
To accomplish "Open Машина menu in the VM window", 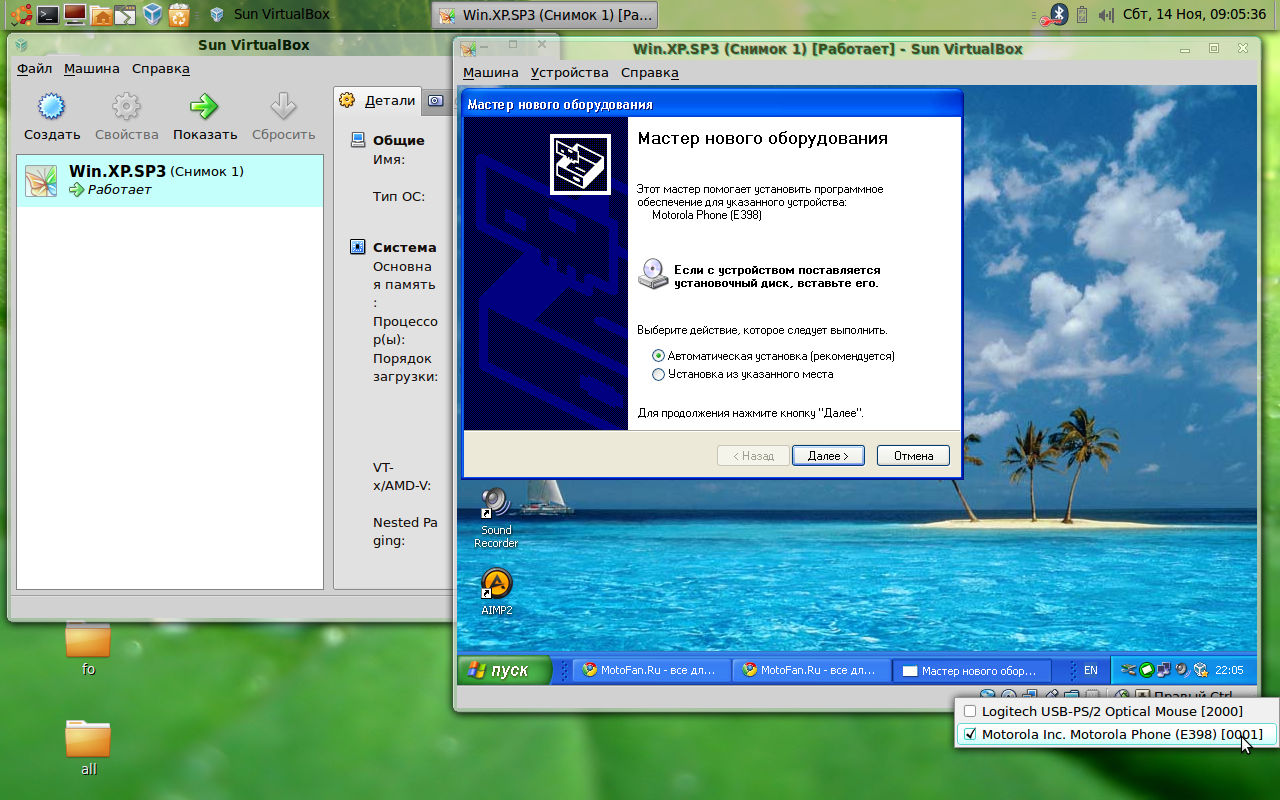I will (x=490, y=72).
